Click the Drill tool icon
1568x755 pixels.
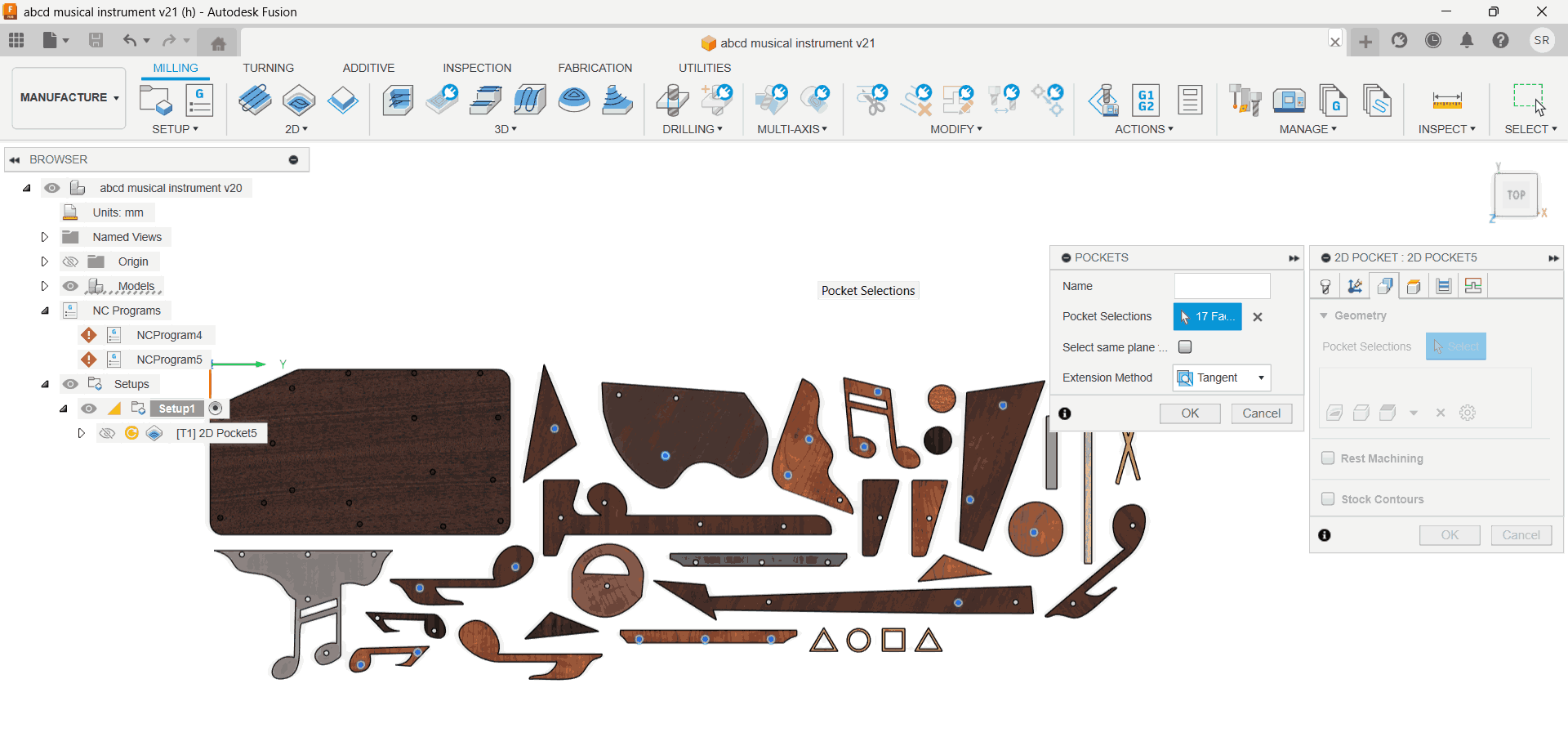672,101
